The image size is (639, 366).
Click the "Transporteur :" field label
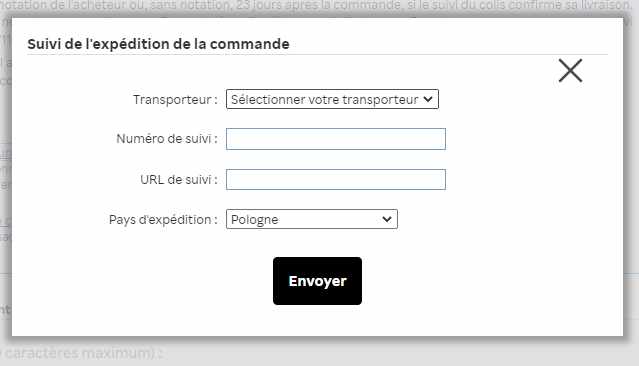175,99
